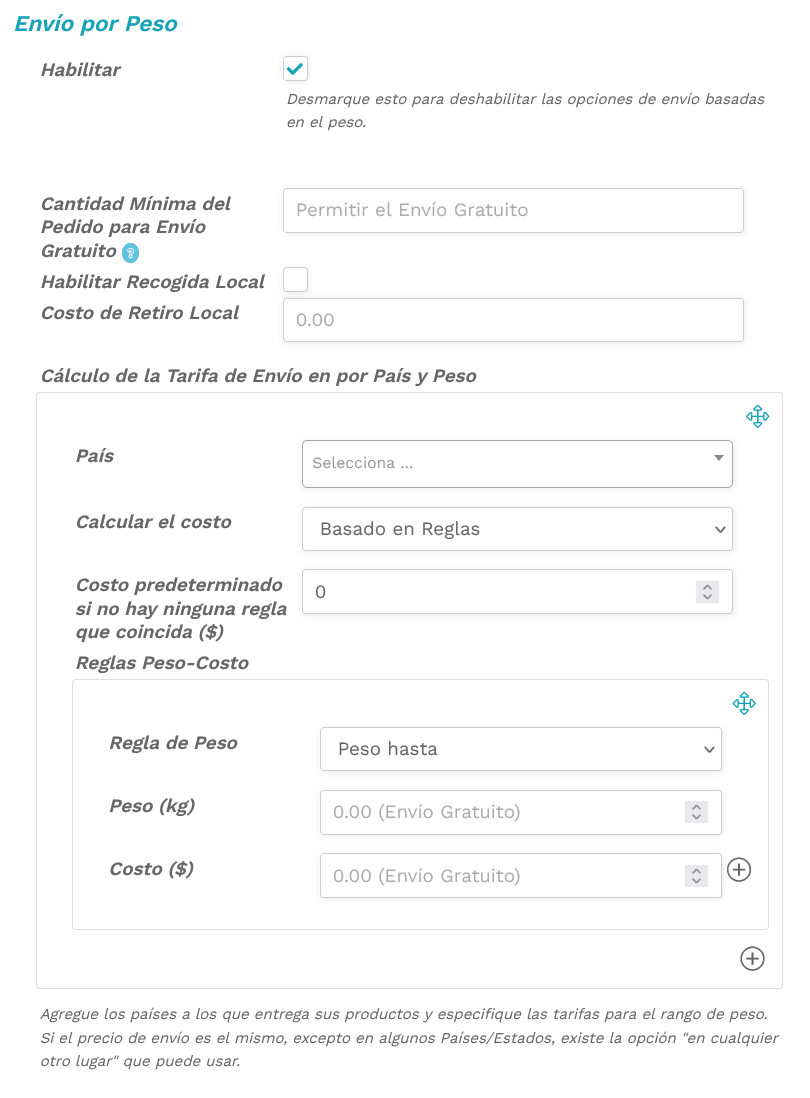Click the Costo de Retiro Local input field
The width and height of the screenshot is (810, 1098).
(x=512, y=319)
